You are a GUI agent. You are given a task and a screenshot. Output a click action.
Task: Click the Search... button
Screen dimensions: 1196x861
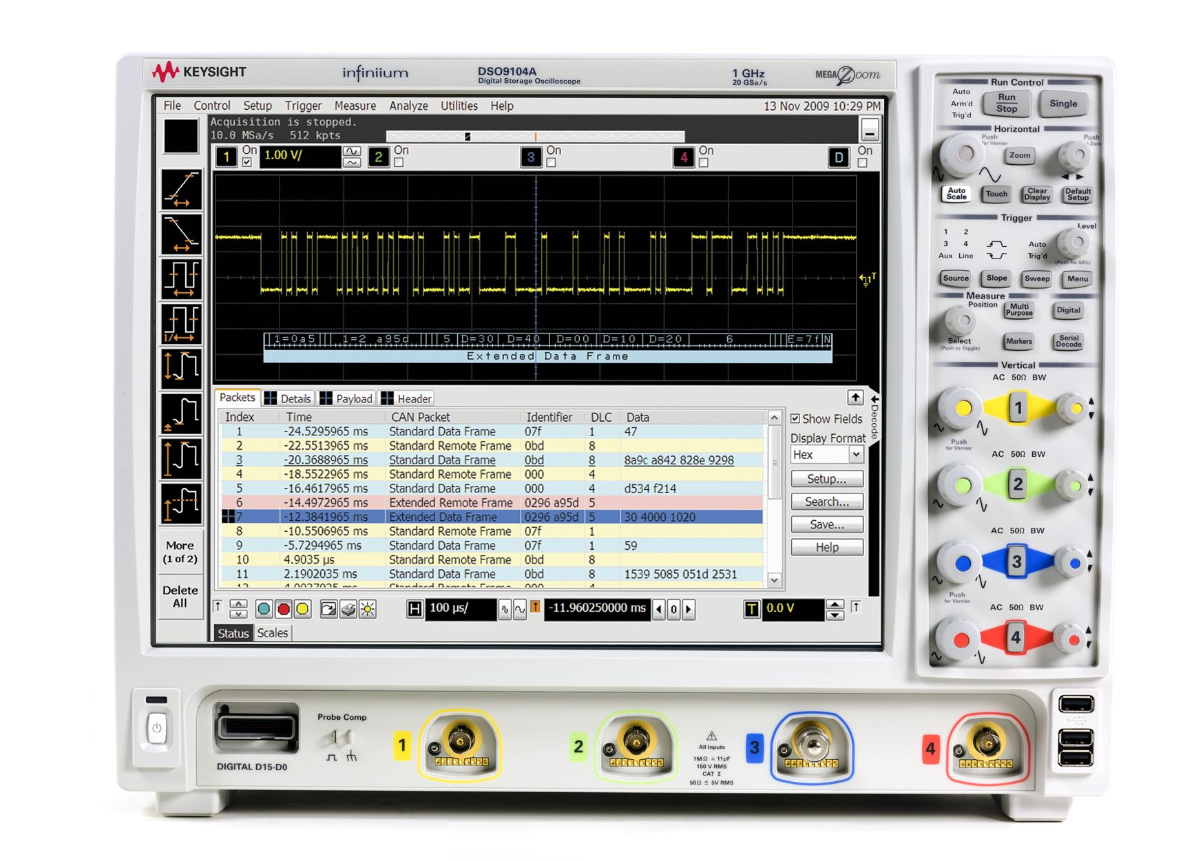(827, 502)
